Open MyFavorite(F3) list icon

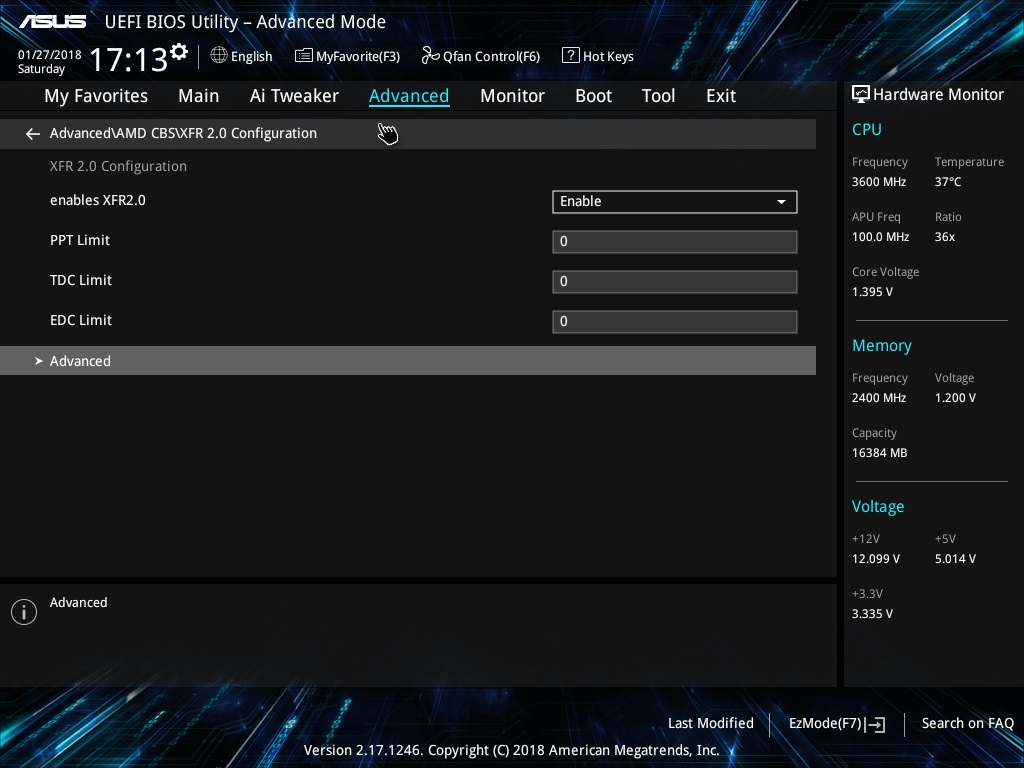(304, 56)
